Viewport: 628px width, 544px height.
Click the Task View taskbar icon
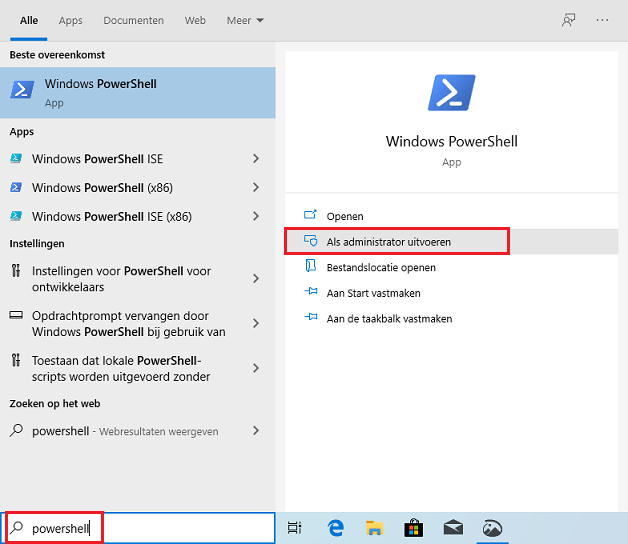(x=294, y=528)
